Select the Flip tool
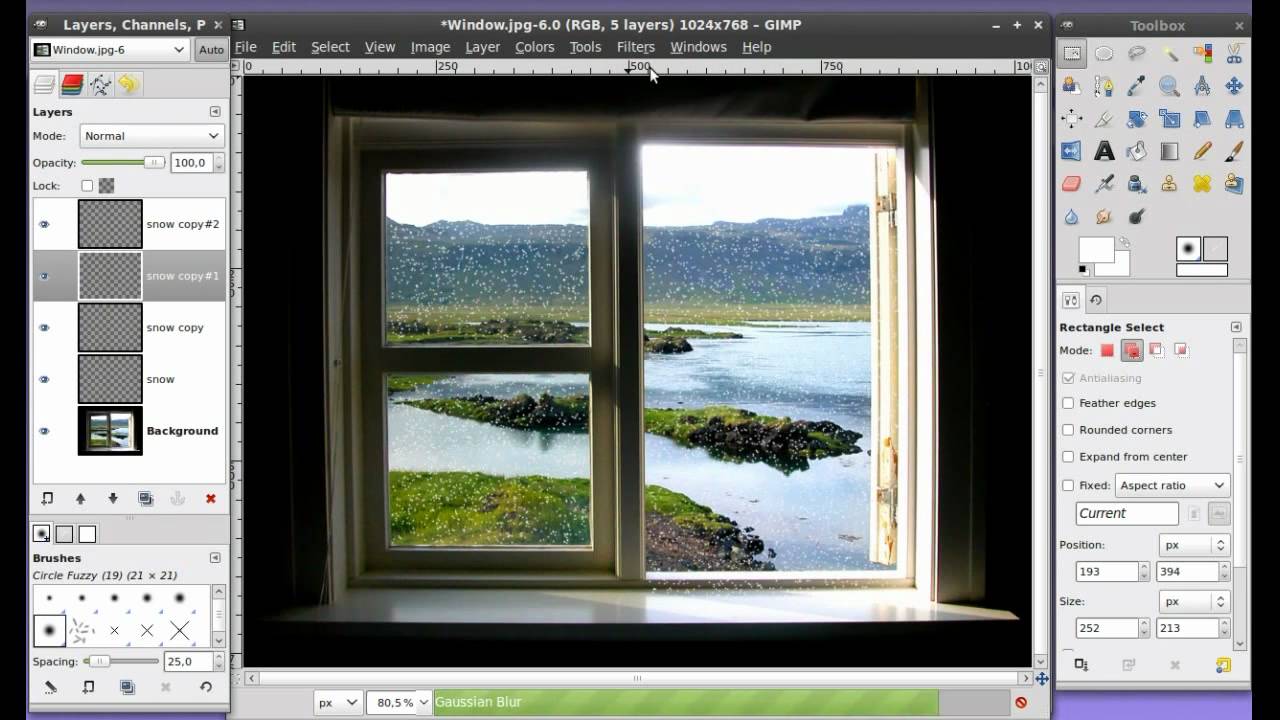Viewport: 1280px width, 720px height. (x=1071, y=152)
